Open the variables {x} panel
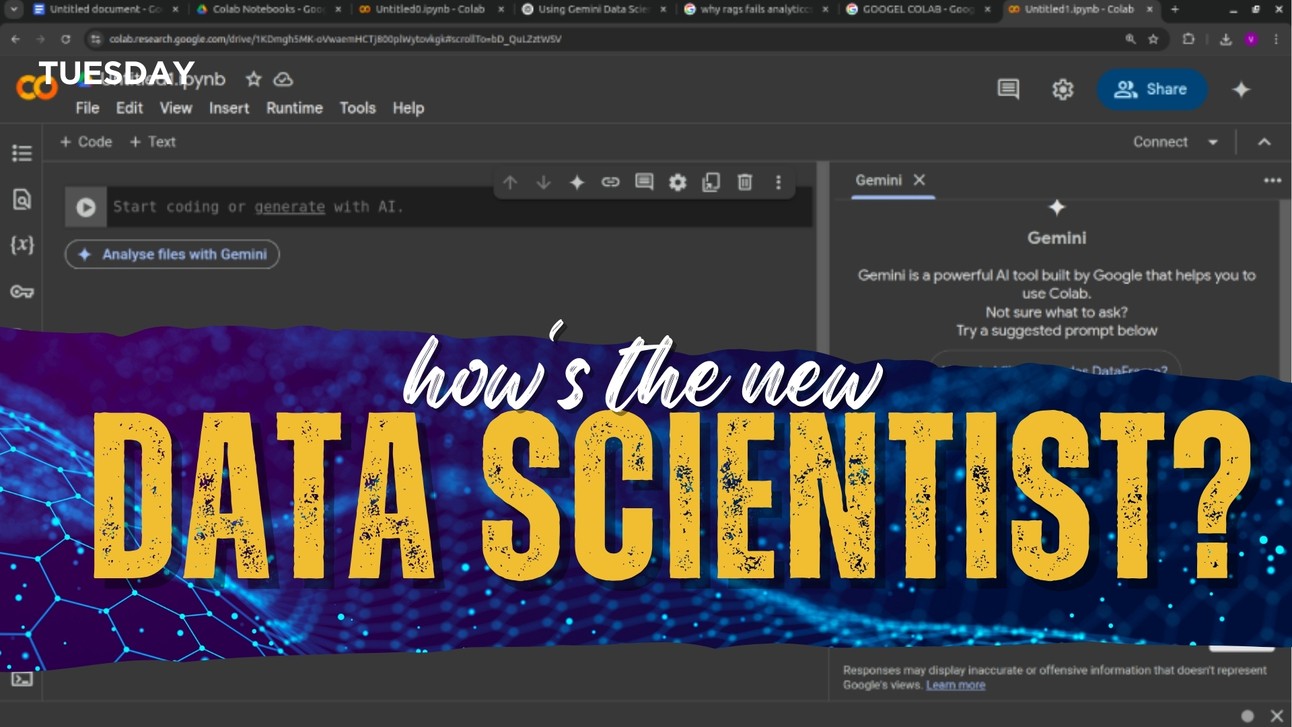 22,244
